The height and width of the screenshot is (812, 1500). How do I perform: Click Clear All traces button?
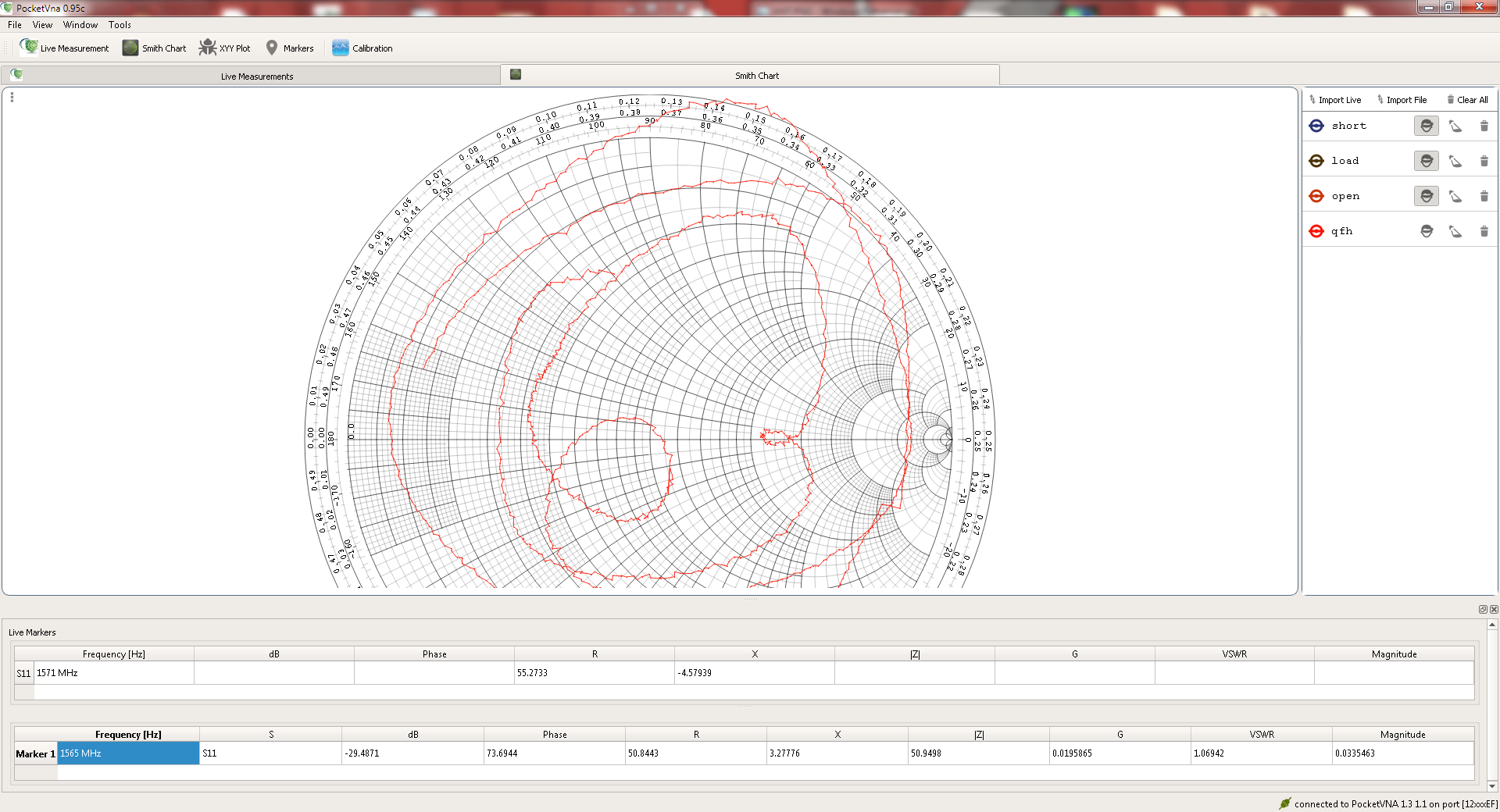[1467, 100]
